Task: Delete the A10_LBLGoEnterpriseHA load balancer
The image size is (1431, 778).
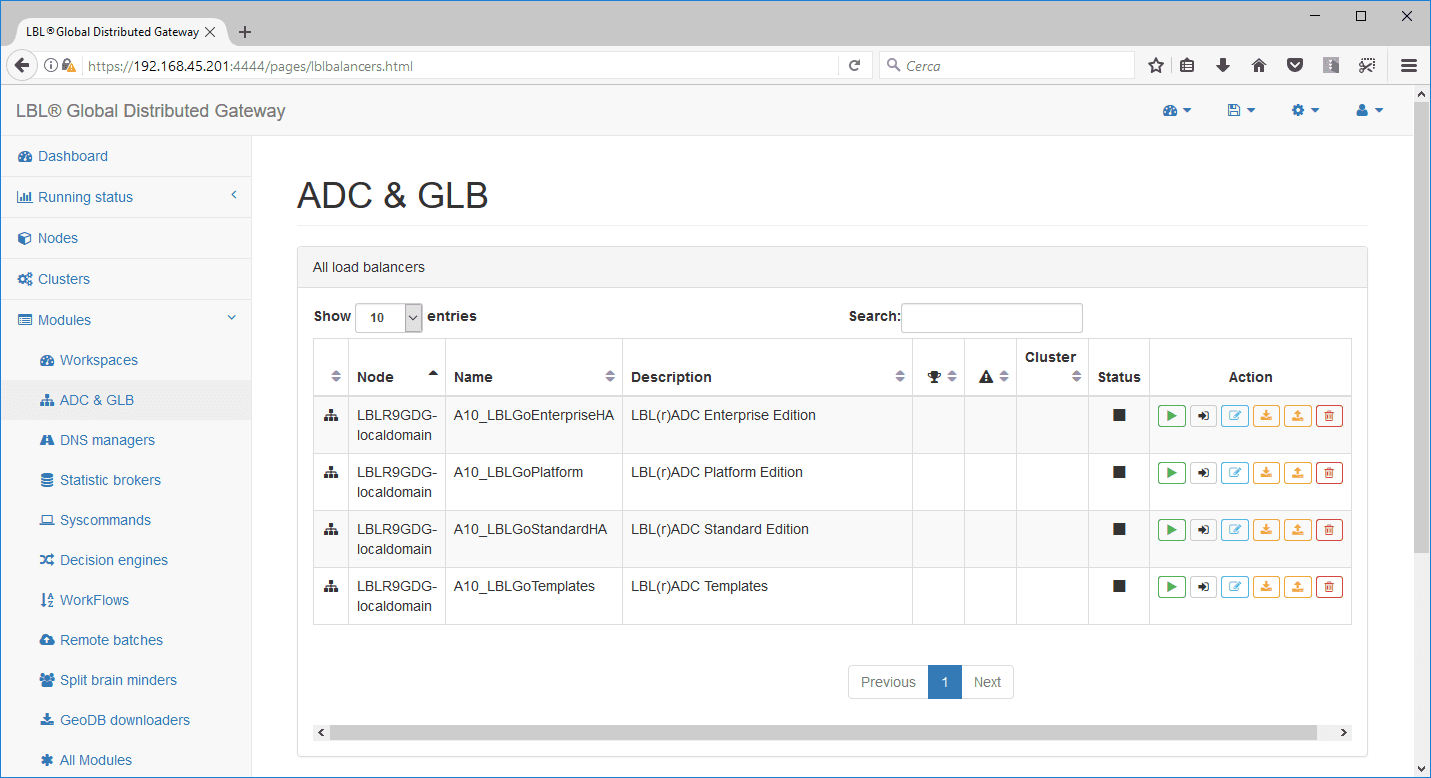Action: (x=1329, y=416)
